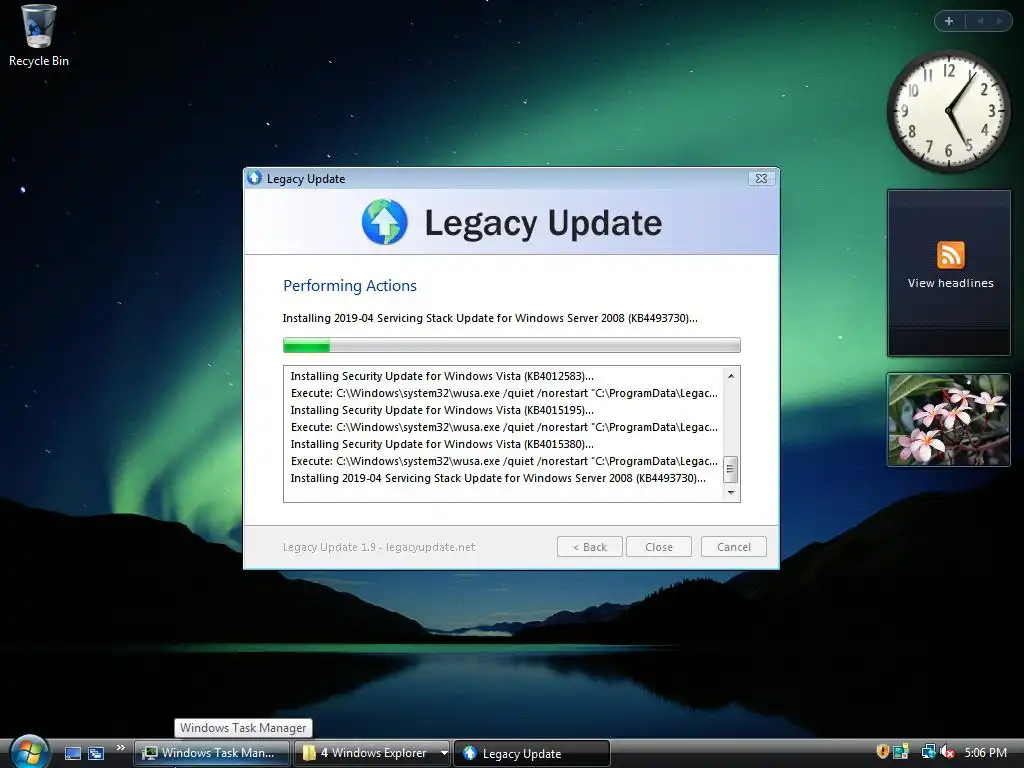Click the green installation progress bar
Image resolution: width=1024 pixels, height=768 pixels.
[x=511, y=345]
